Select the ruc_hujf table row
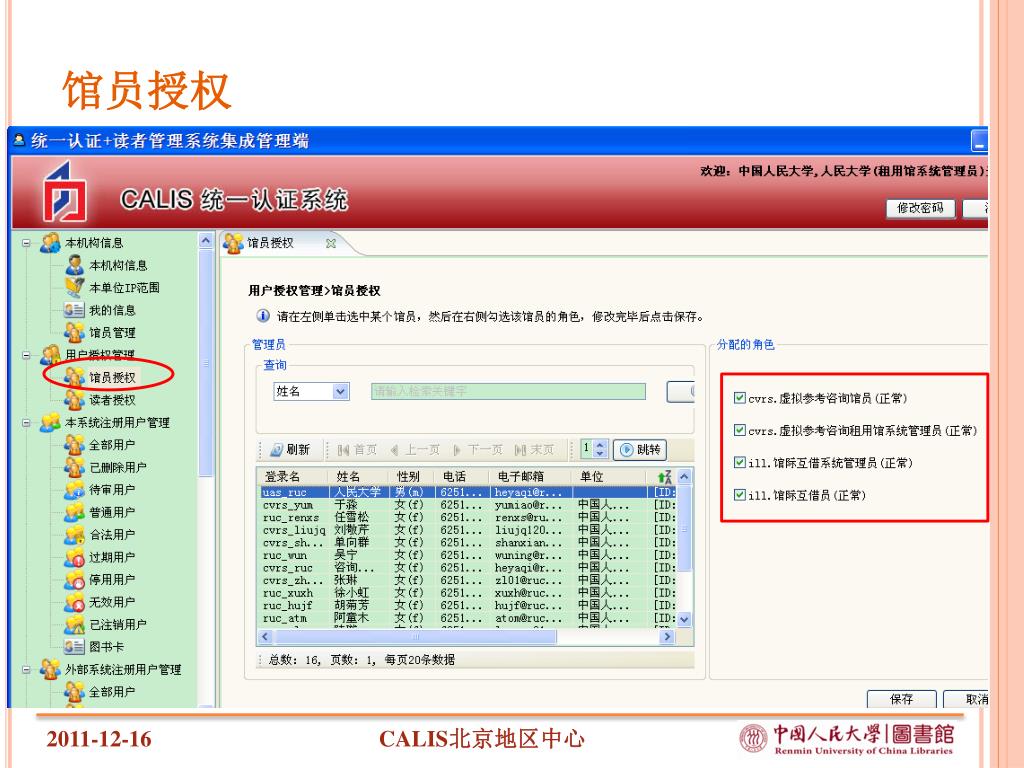Viewport: 1024px width, 768px height. tap(468, 605)
